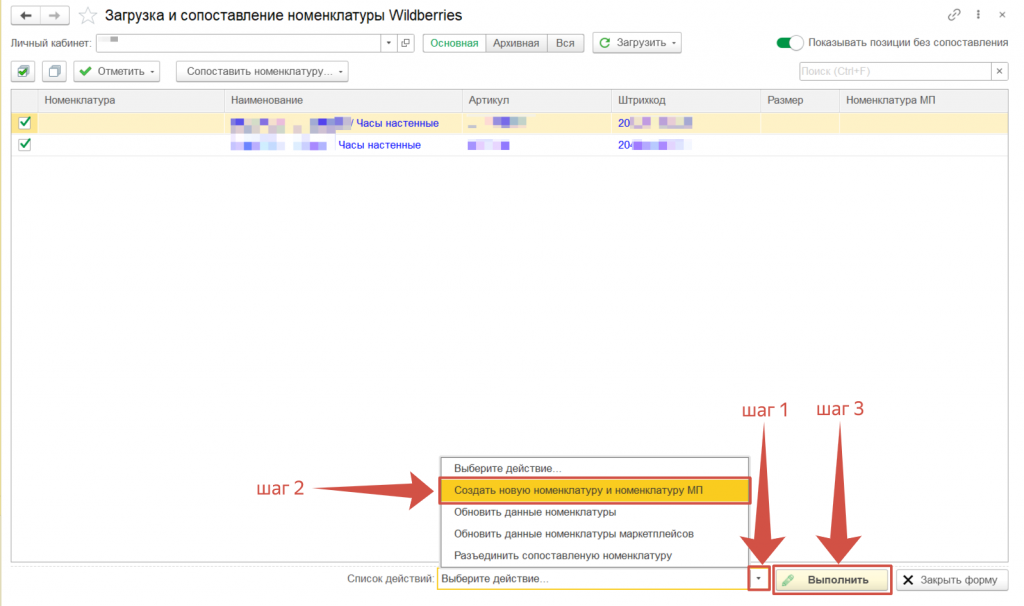
Task: Uncheck the second row checkbox
Action: (x=25, y=145)
